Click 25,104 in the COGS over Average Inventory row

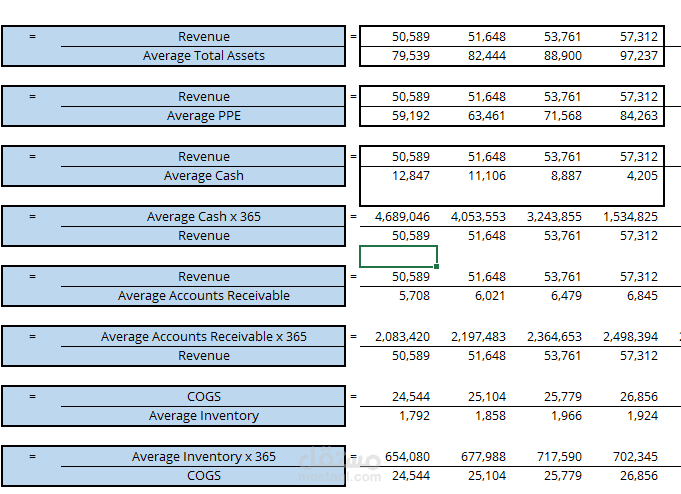[x=487, y=396]
